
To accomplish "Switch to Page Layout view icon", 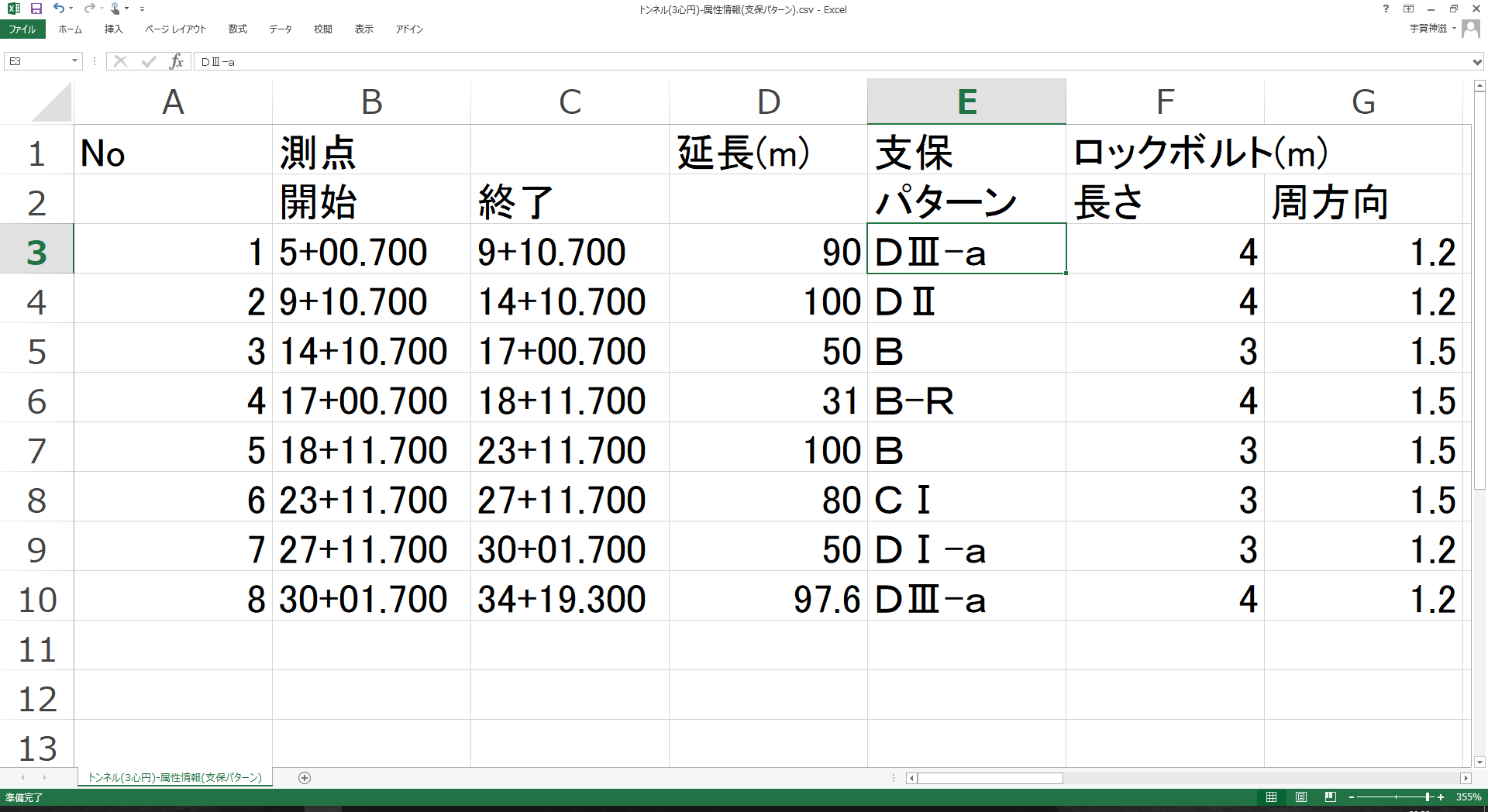I will click(x=1301, y=797).
